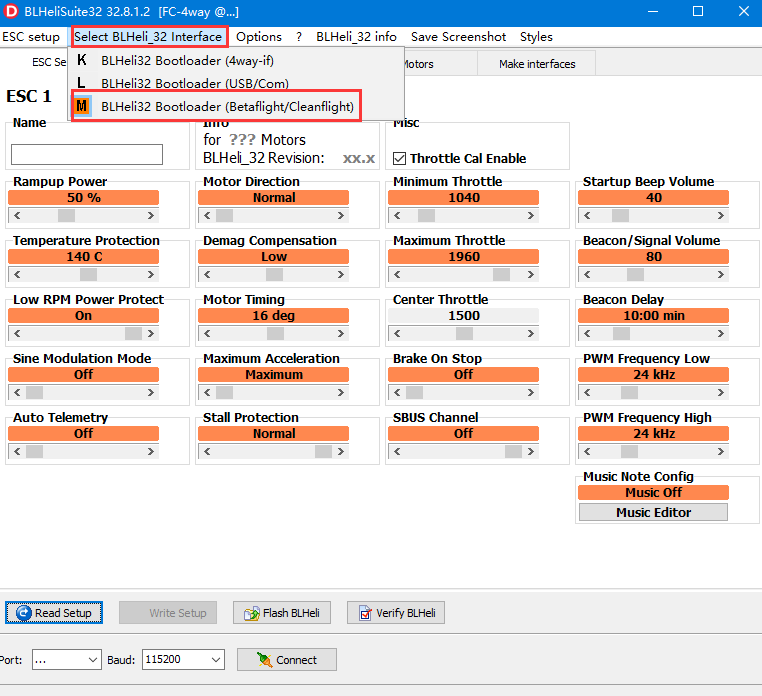Decrease Temperature Protection with left arrow
The height and width of the screenshot is (696, 762).
click(x=17, y=275)
